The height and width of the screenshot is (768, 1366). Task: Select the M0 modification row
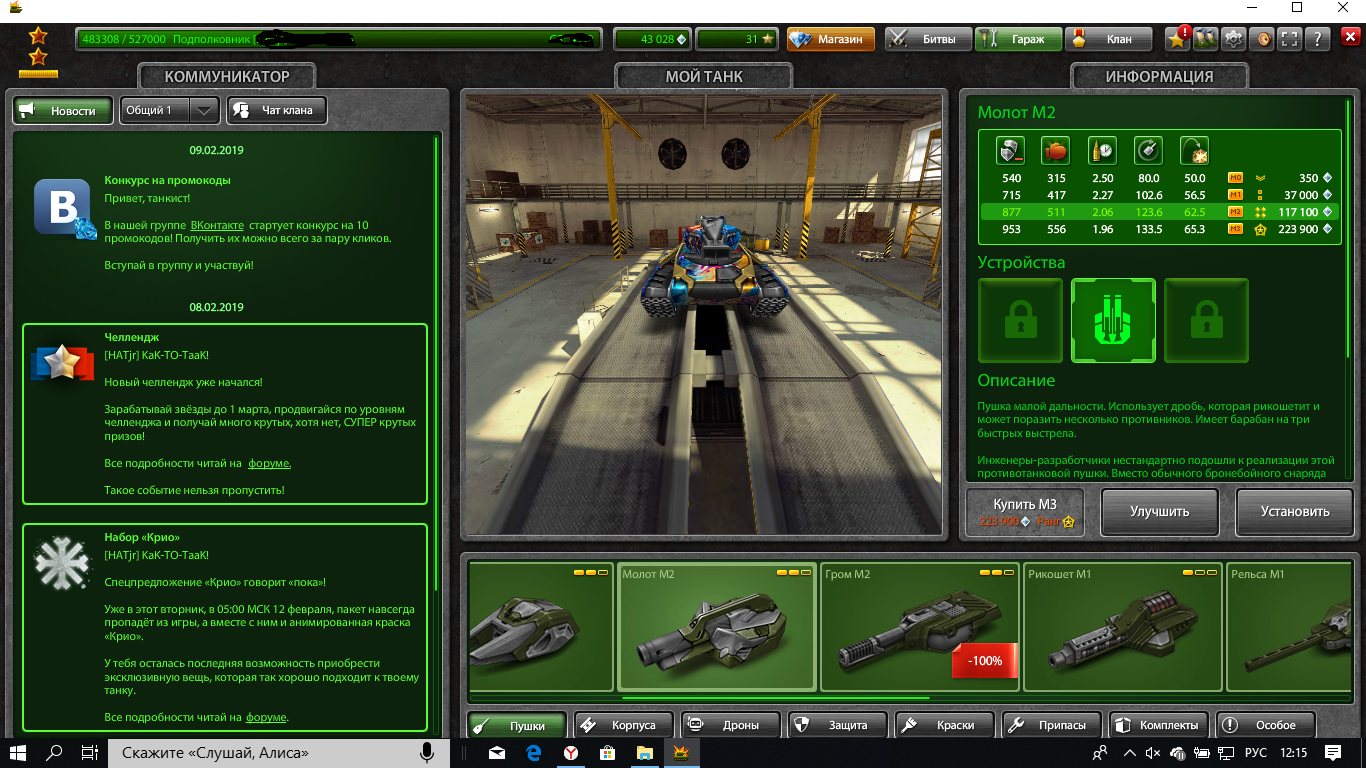point(1159,178)
